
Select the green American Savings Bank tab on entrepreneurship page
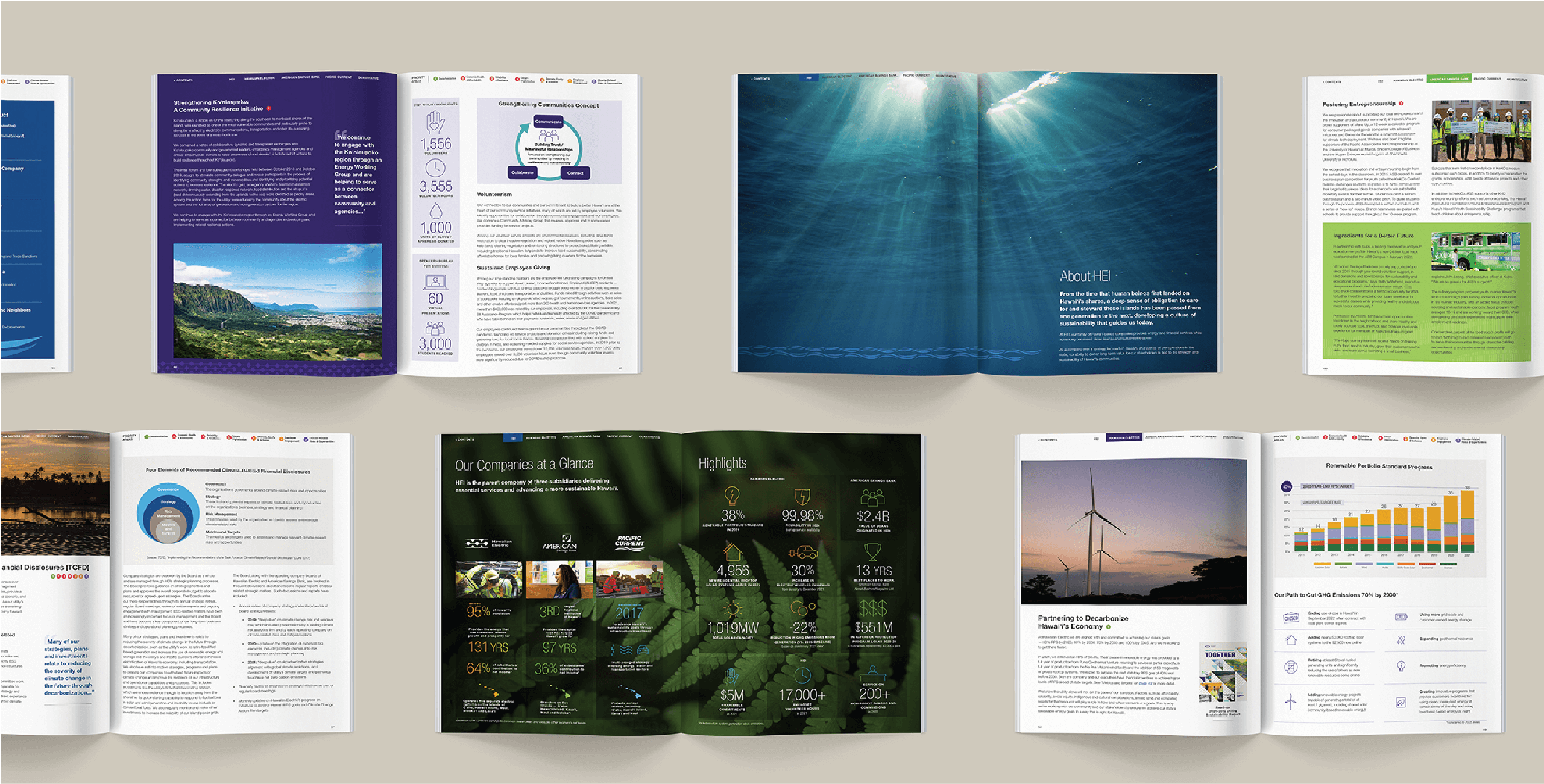(x=1449, y=79)
